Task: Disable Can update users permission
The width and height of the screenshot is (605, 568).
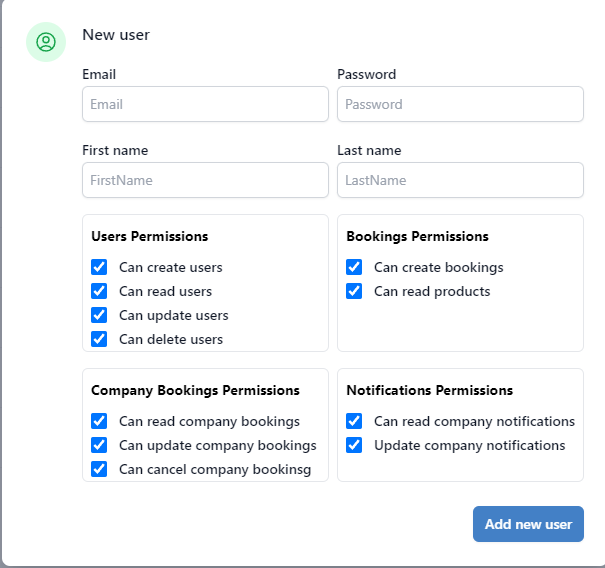Action: [x=99, y=315]
